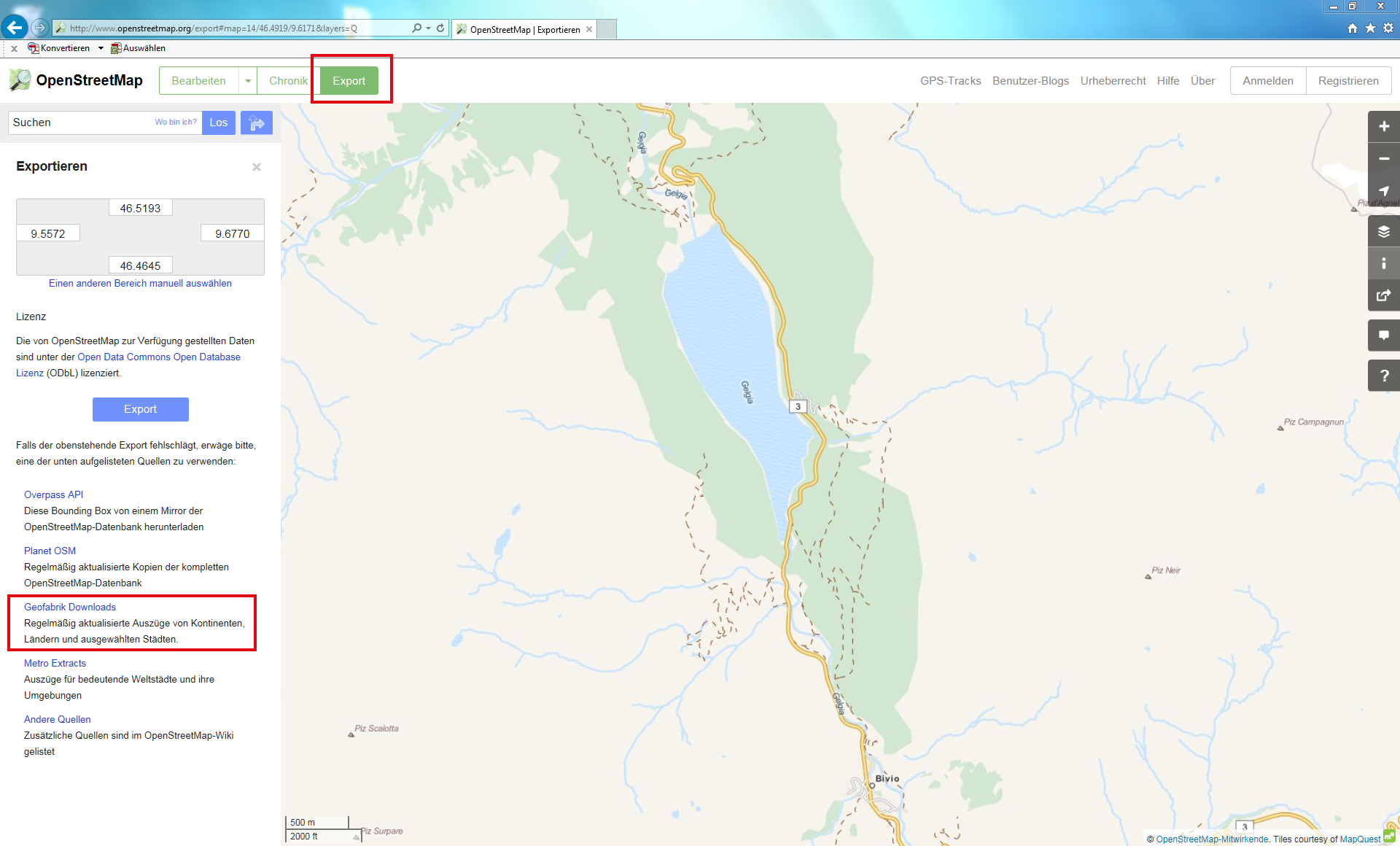The height and width of the screenshot is (846, 1400).
Task: Click the Overpass API link
Action: pyautogui.click(x=53, y=494)
